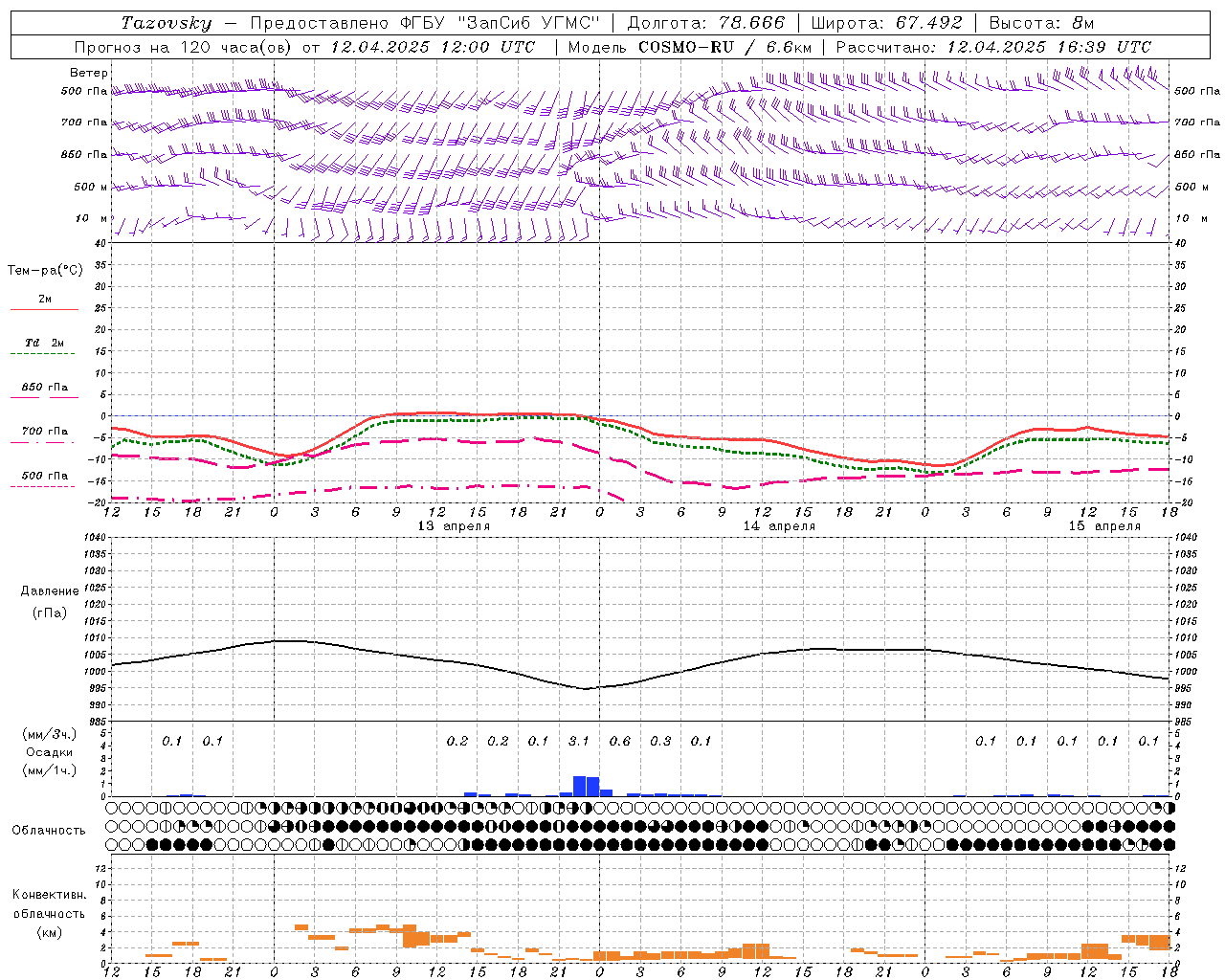Click the precipitation value "3.1"

tap(579, 741)
